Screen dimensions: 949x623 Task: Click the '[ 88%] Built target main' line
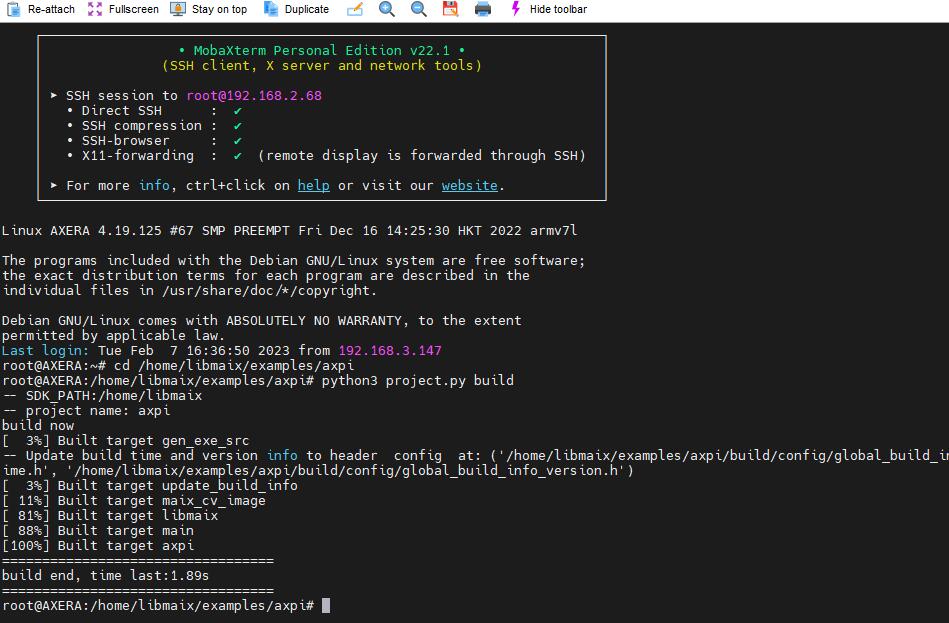(98, 531)
